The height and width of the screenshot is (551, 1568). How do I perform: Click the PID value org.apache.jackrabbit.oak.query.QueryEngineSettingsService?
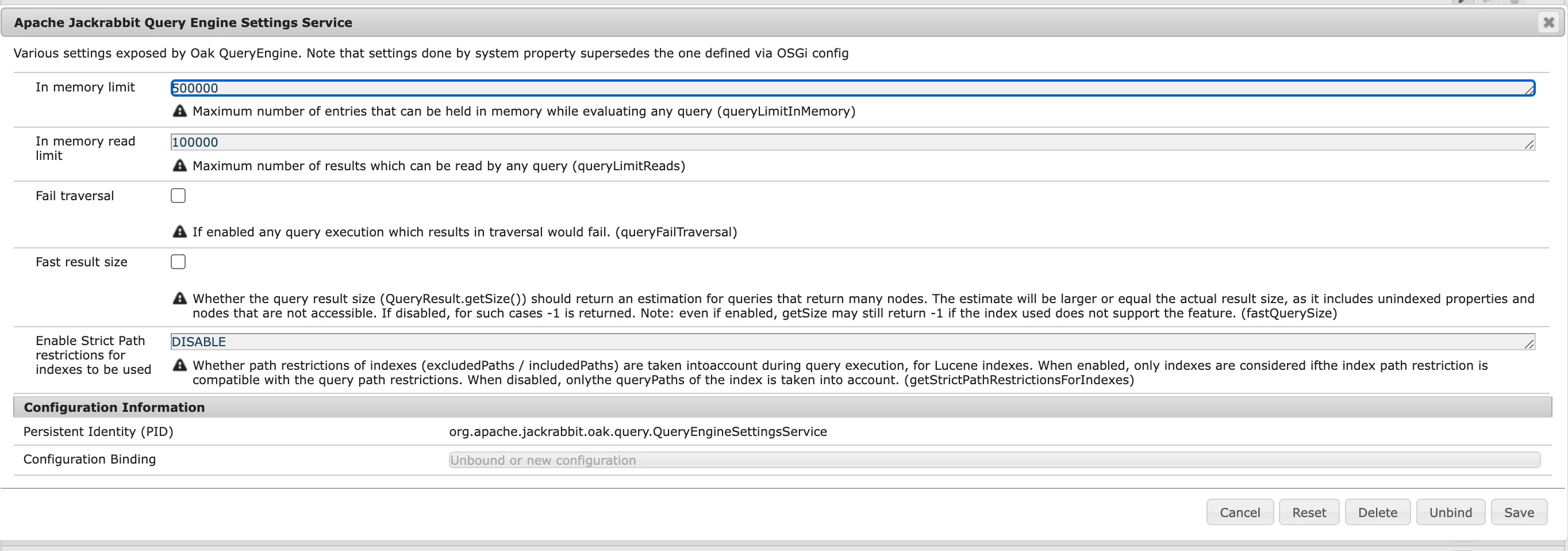tap(638, 432)
